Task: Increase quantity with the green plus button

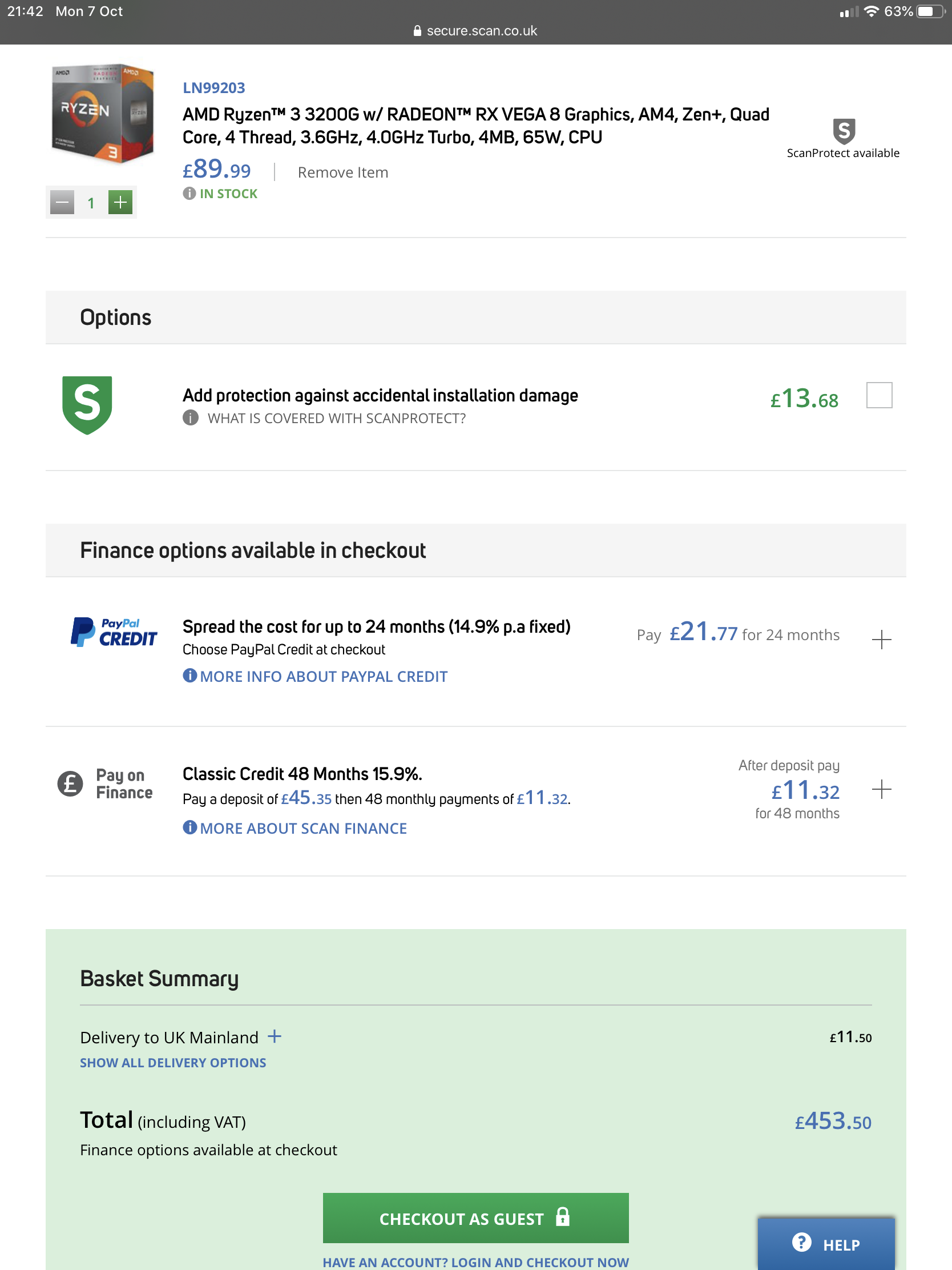Action: (x=120, y=202)
